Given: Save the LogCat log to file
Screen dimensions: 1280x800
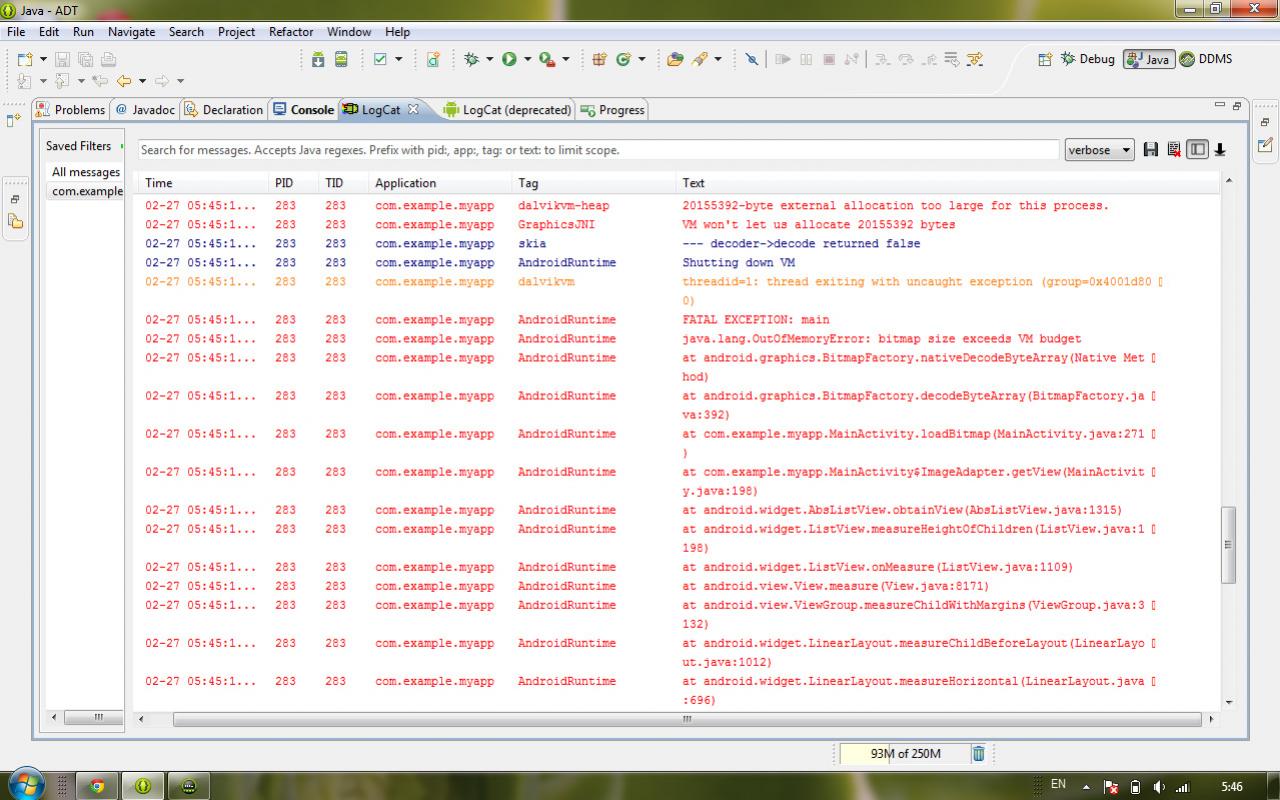Looking at the screenshot, I should coord(1151,150).
